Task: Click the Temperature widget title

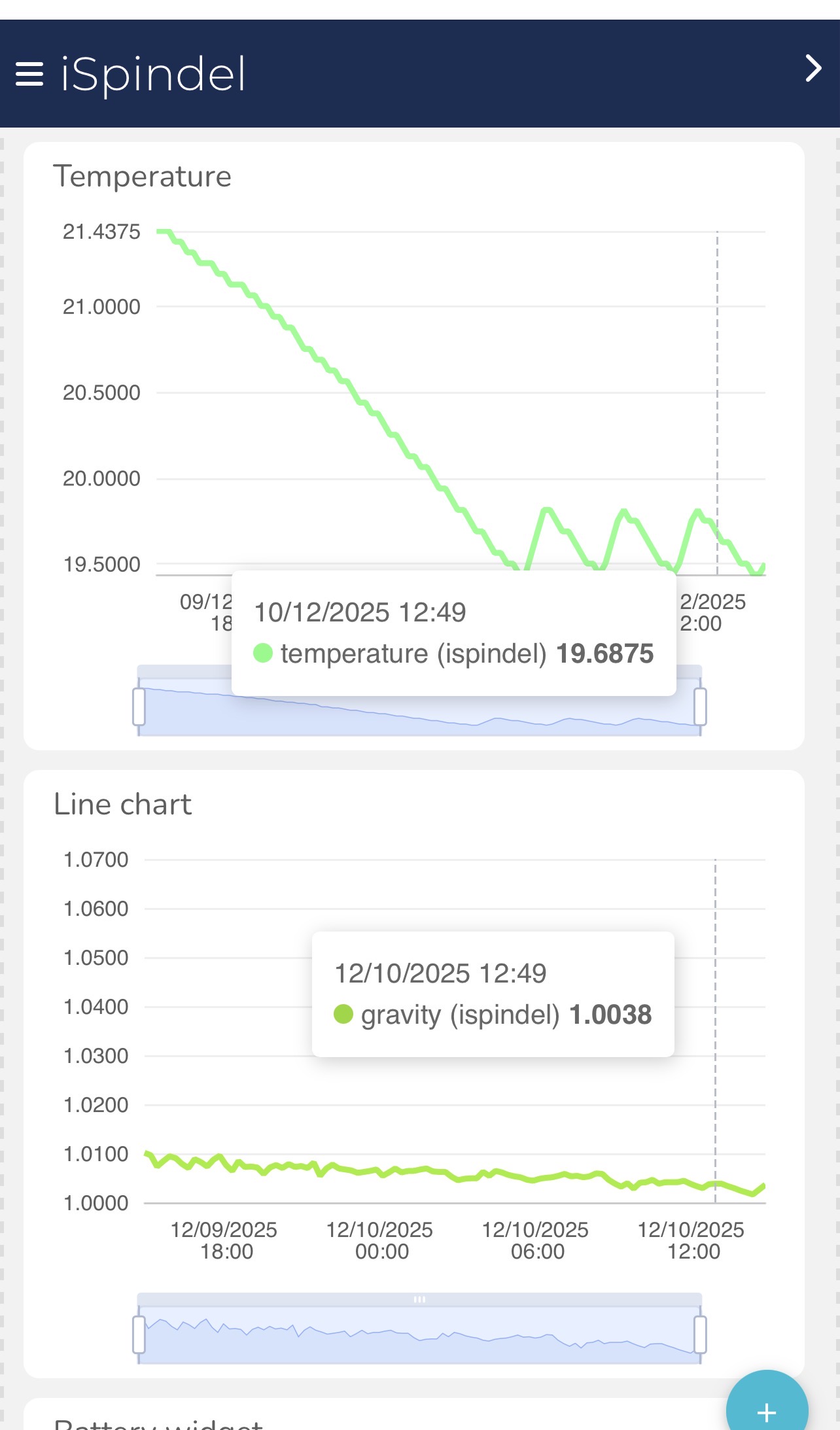Action: pyautogui.click(x=142, y=177)
